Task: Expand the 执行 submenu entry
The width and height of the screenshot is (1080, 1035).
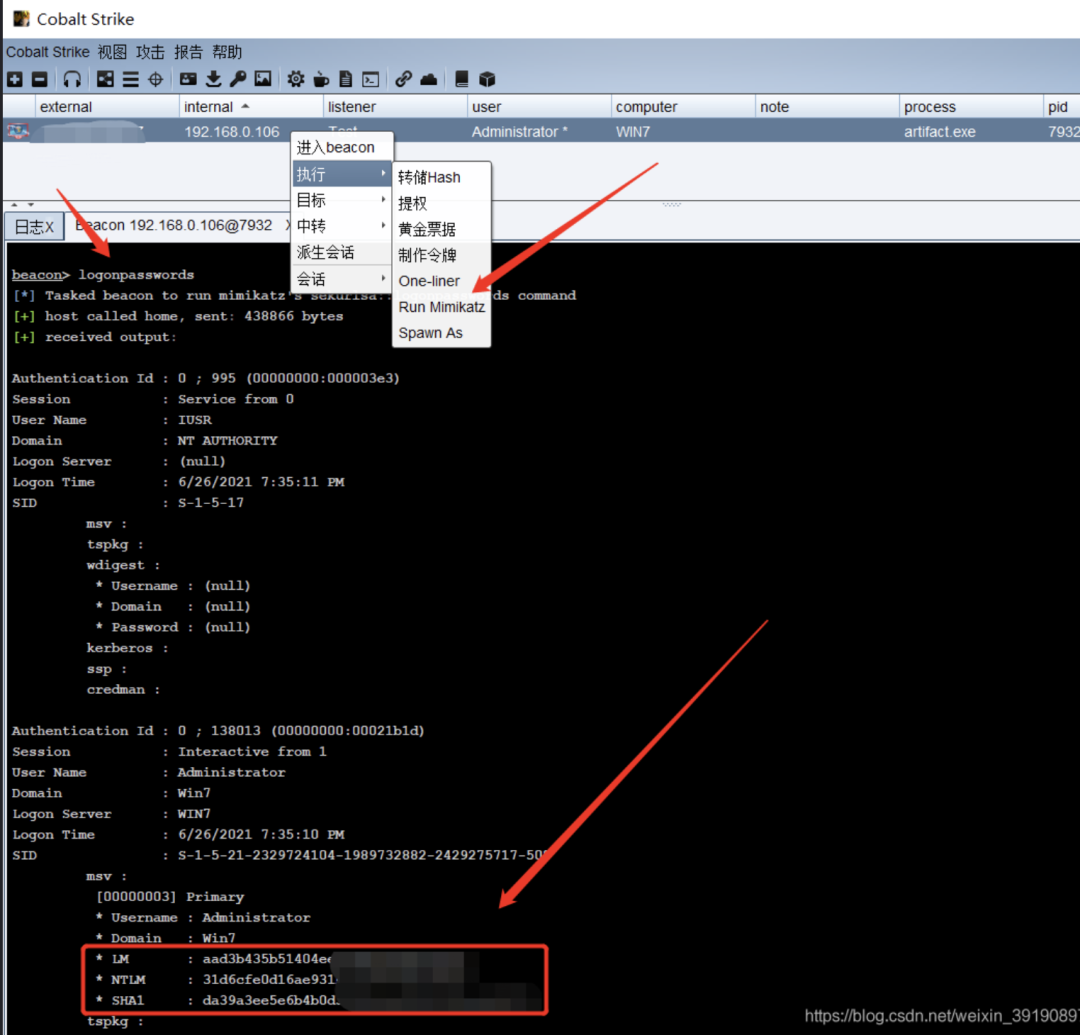Action: tap(342, 174)
